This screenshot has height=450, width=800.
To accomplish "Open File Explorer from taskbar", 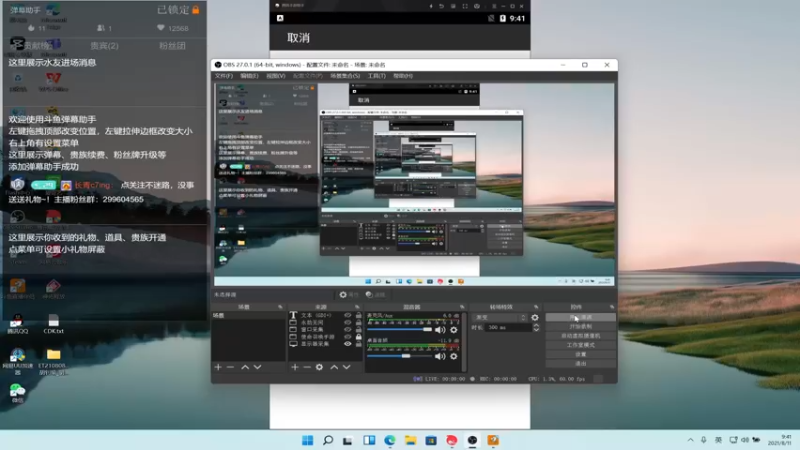I will (x=410, y=440).
